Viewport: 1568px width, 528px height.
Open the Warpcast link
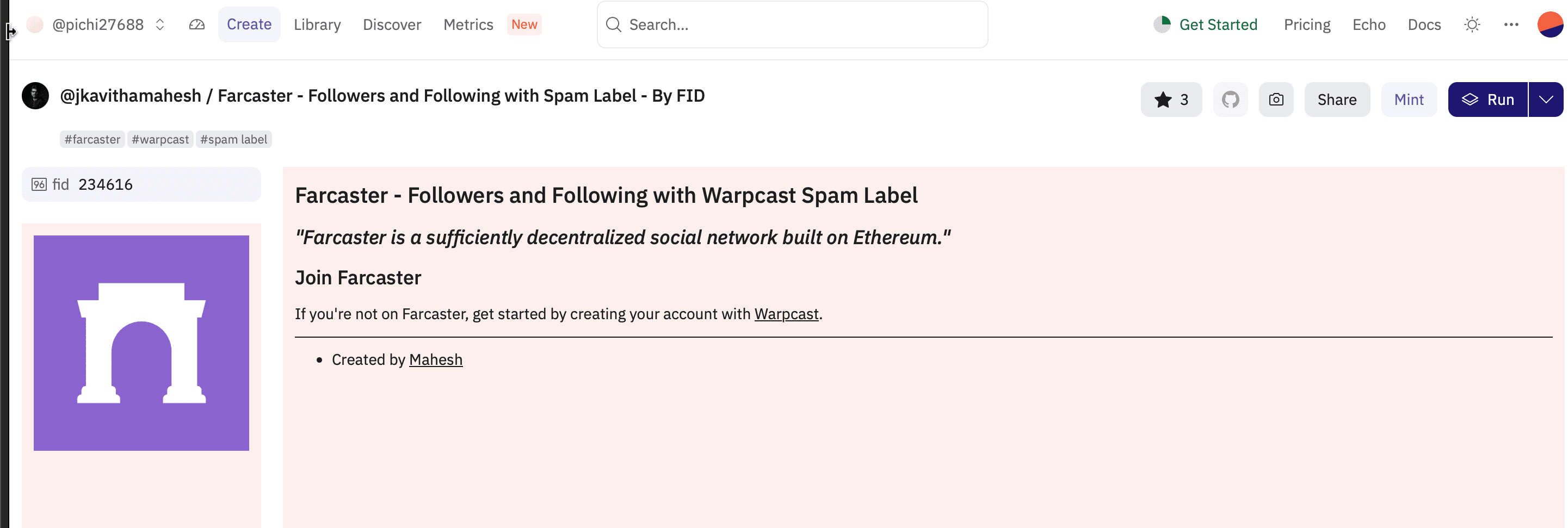point(786,314)
